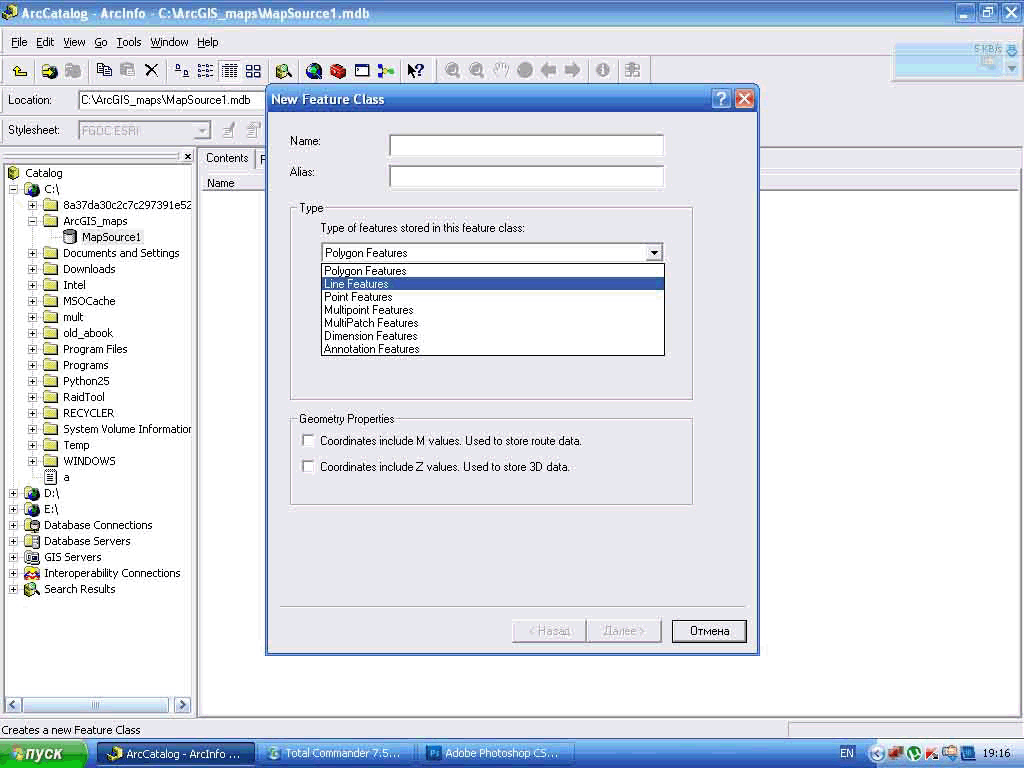Expand the Documents and Settings folder
Image resolution: width=1024 pixels, height=768 pixels.
[x=32, y=253]
